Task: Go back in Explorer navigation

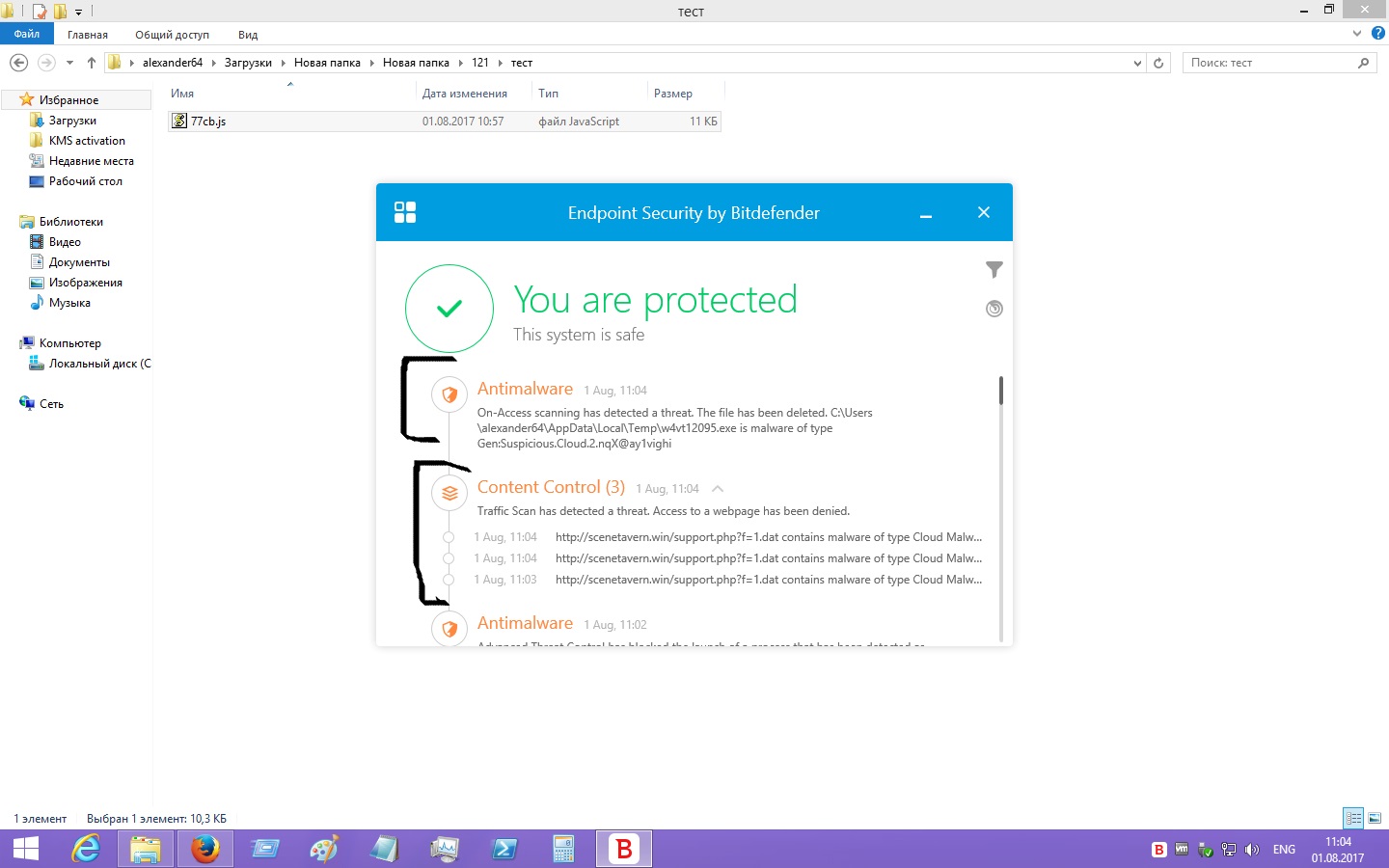Action: pyautogui.click(x=18, y=63)
